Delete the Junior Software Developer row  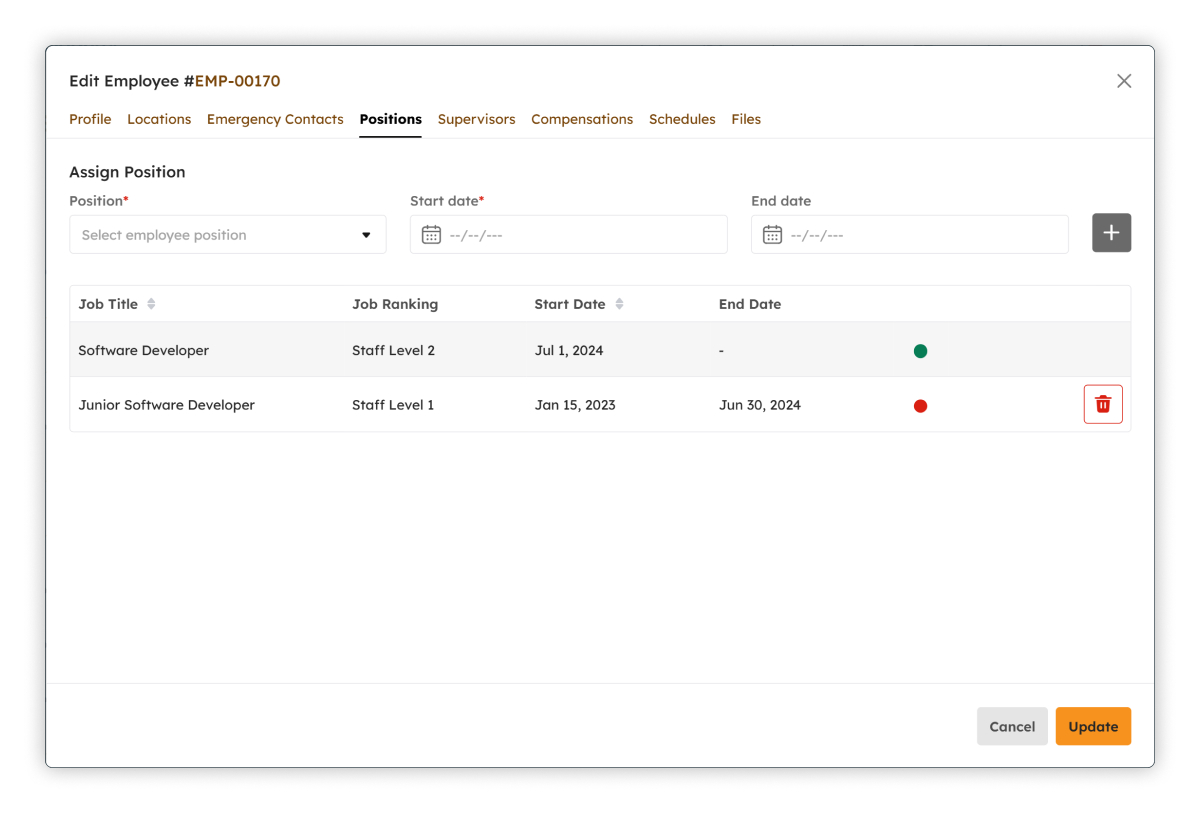click(1103, 404)
